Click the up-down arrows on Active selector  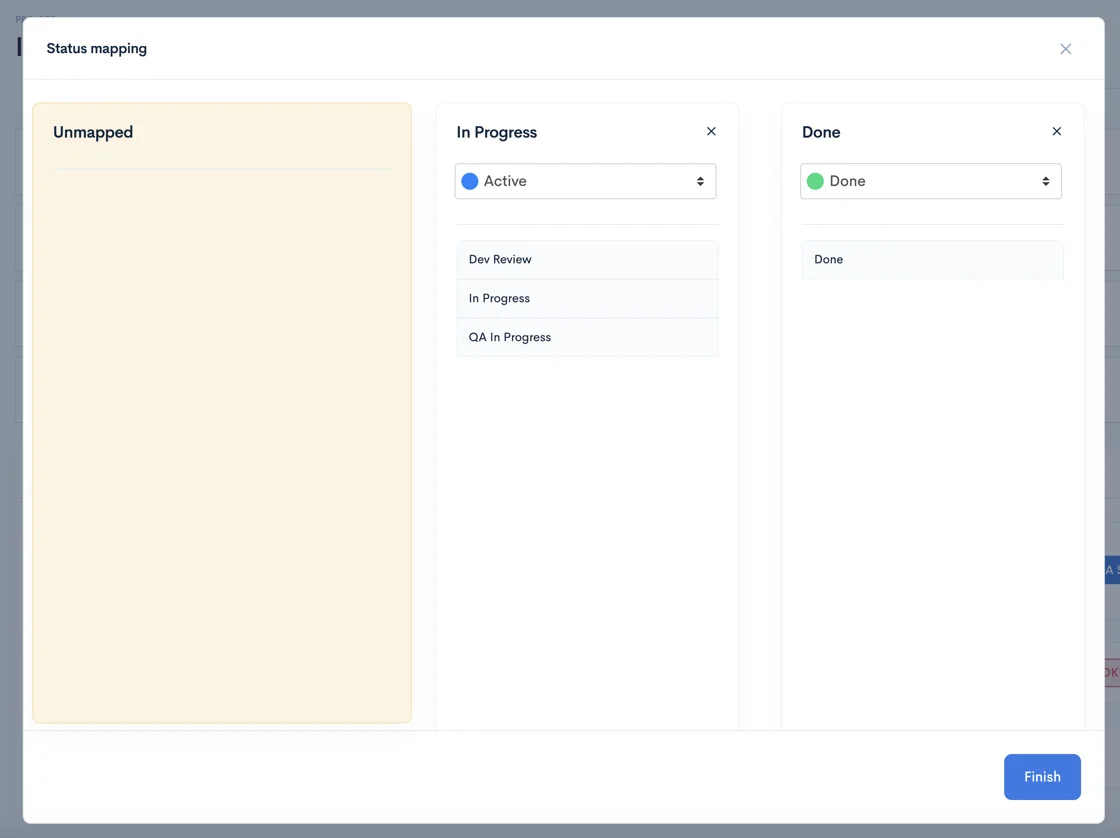coord(700,181)
